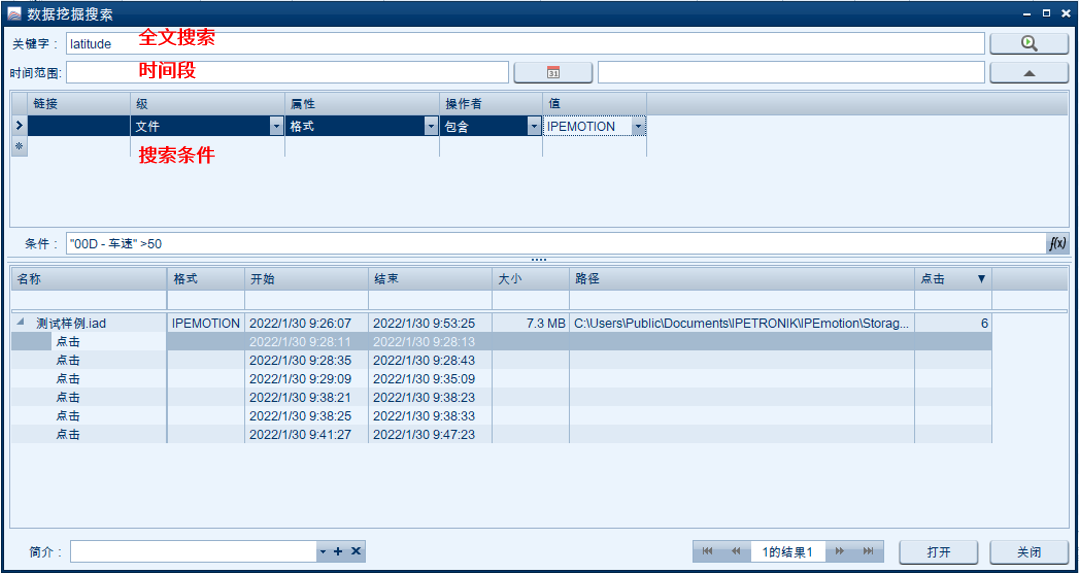Start the search with the magnifier button
The width and height of the screenshot is (1081, 577).
pyautogui.click(x=1029, y=43)
